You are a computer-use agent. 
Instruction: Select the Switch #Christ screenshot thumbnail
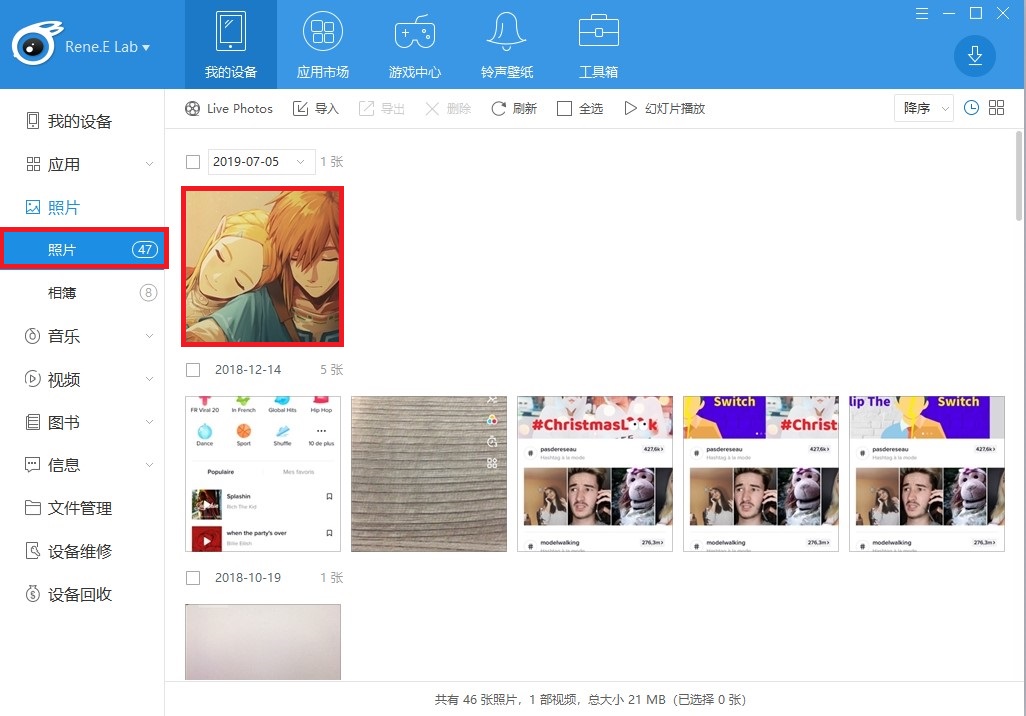pos(760,474)
